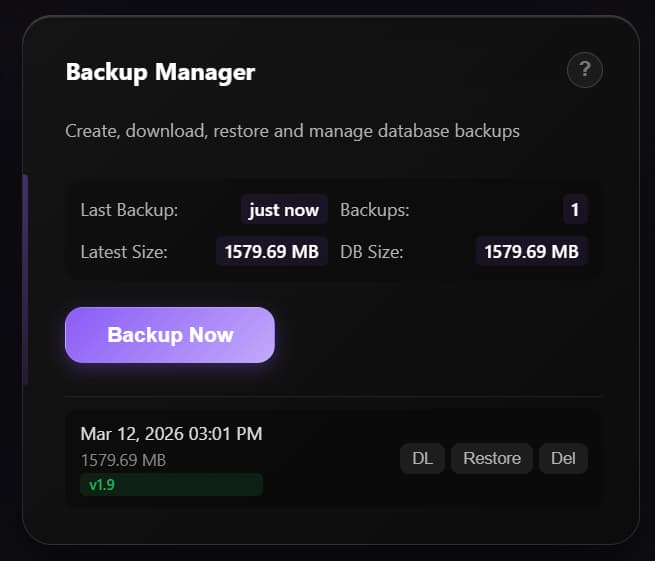Click the backup entry size 1579.69 MB text
Image resolution: width=655 pixels, height=561 pixels.
point(123,460)
